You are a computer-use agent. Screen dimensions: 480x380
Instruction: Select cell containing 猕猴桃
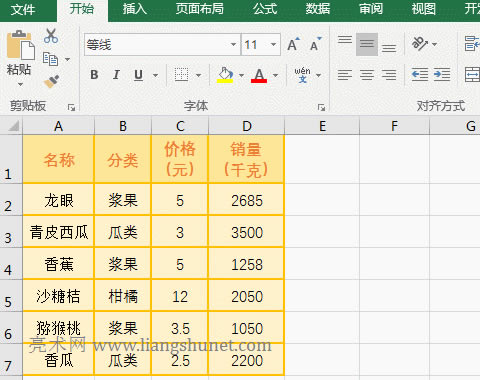[x=58, y=328]
